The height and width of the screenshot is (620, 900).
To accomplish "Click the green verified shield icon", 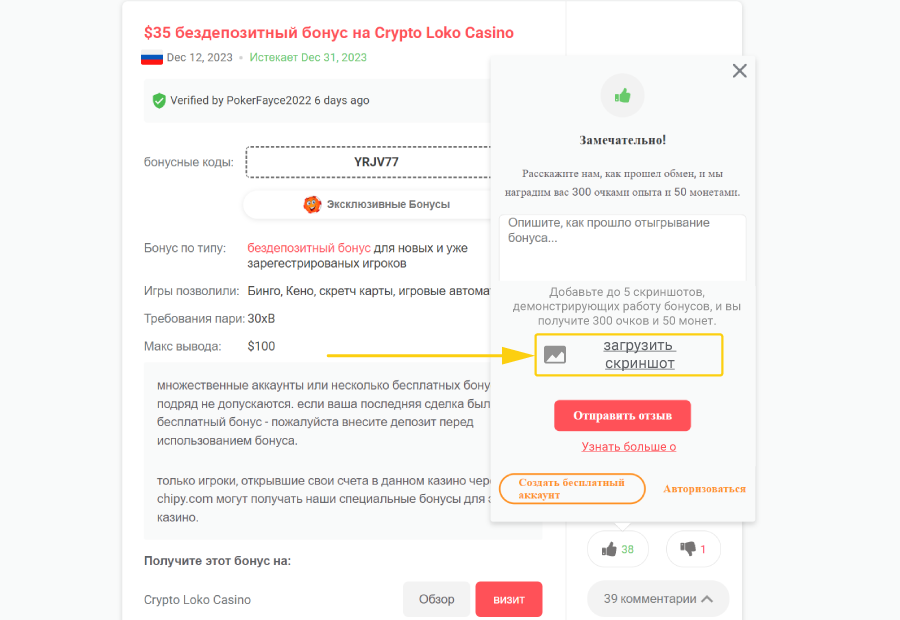I will tap(159, 101).
